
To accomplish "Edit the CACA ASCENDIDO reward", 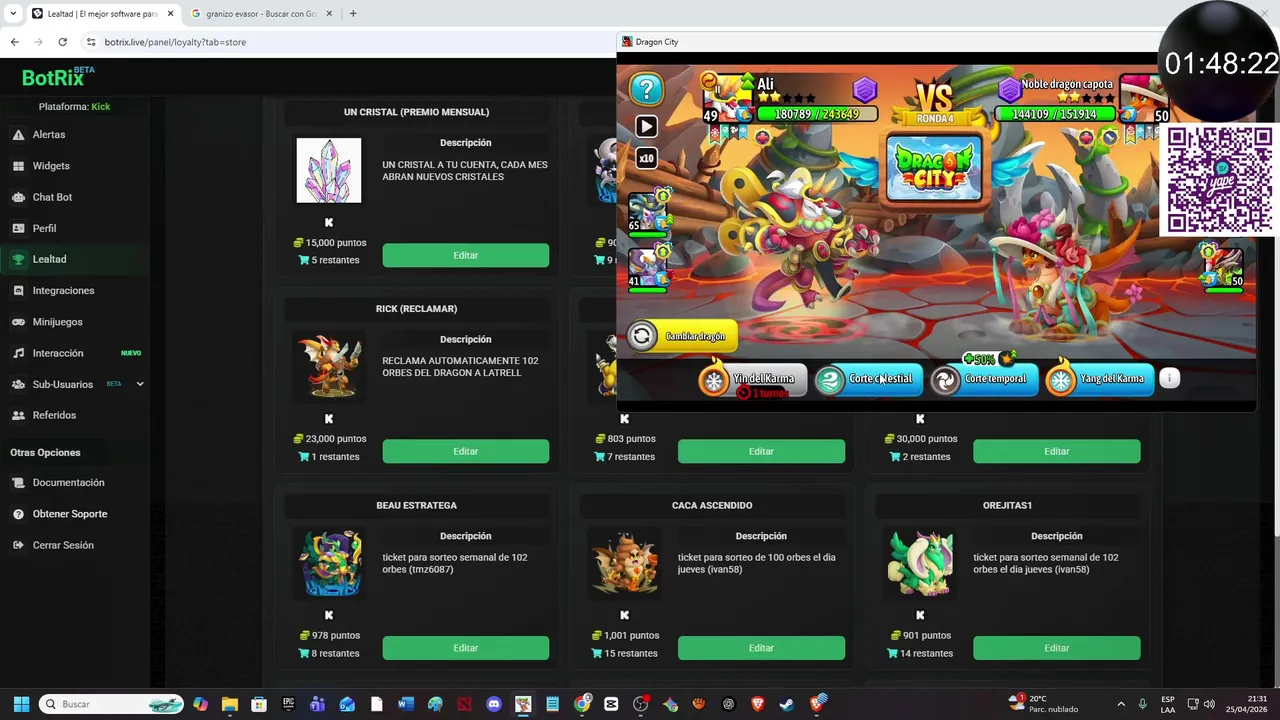I will click(x=761, y=648).
